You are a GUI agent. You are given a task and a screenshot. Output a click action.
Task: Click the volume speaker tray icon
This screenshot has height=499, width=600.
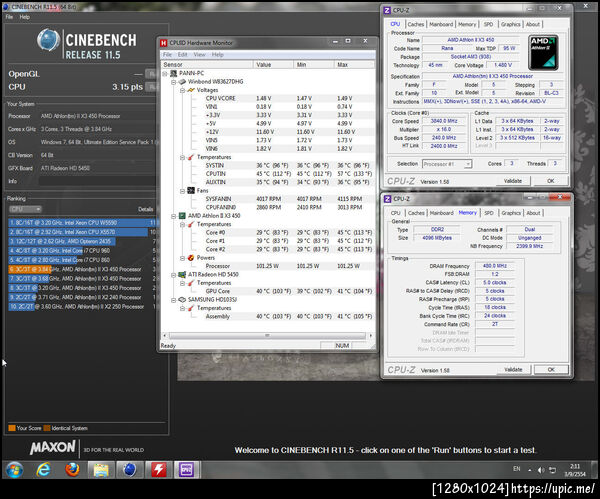pos(541,470)
